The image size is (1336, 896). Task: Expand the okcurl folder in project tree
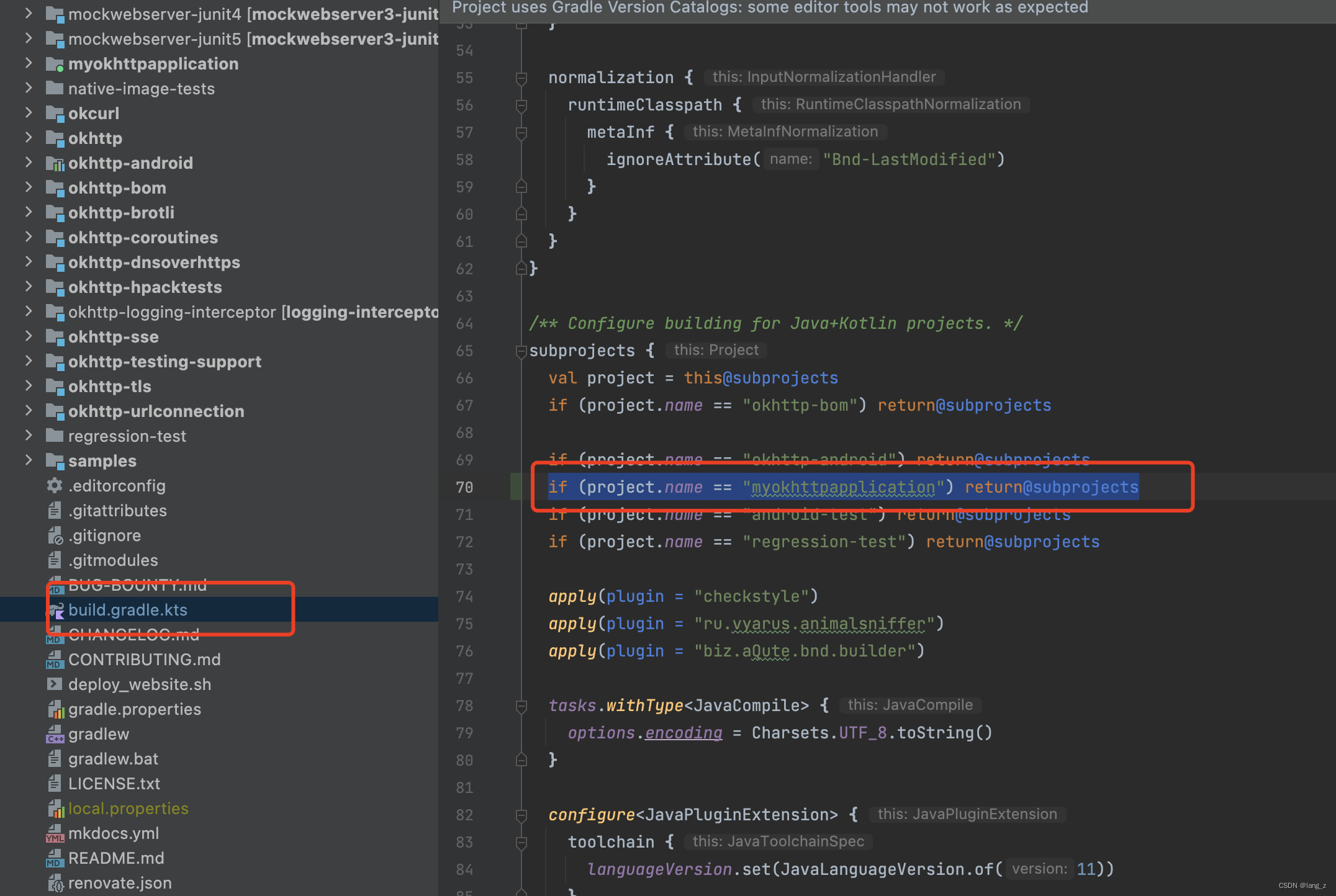pos(29,113)
